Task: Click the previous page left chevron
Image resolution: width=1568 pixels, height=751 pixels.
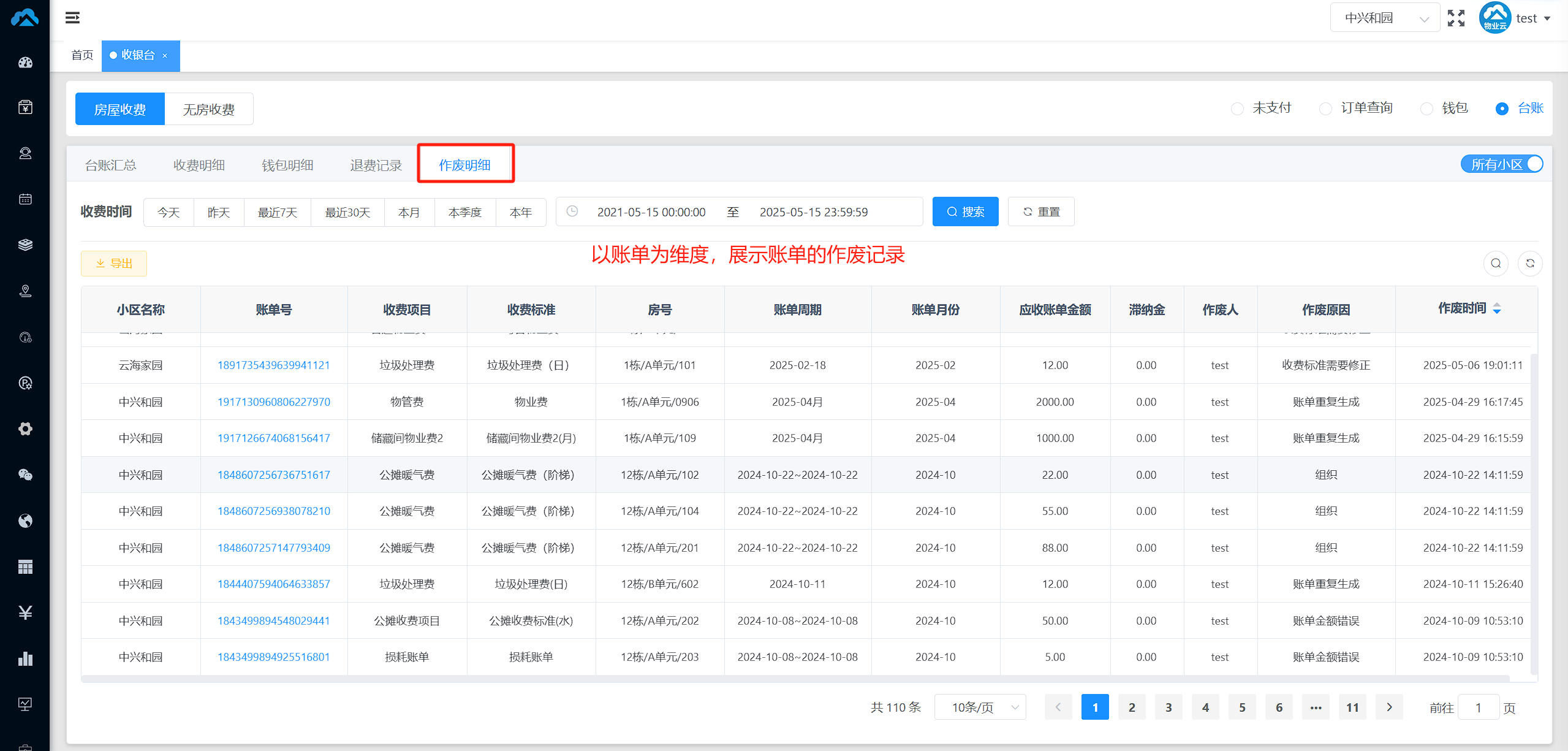Action: click(1058, 707)
